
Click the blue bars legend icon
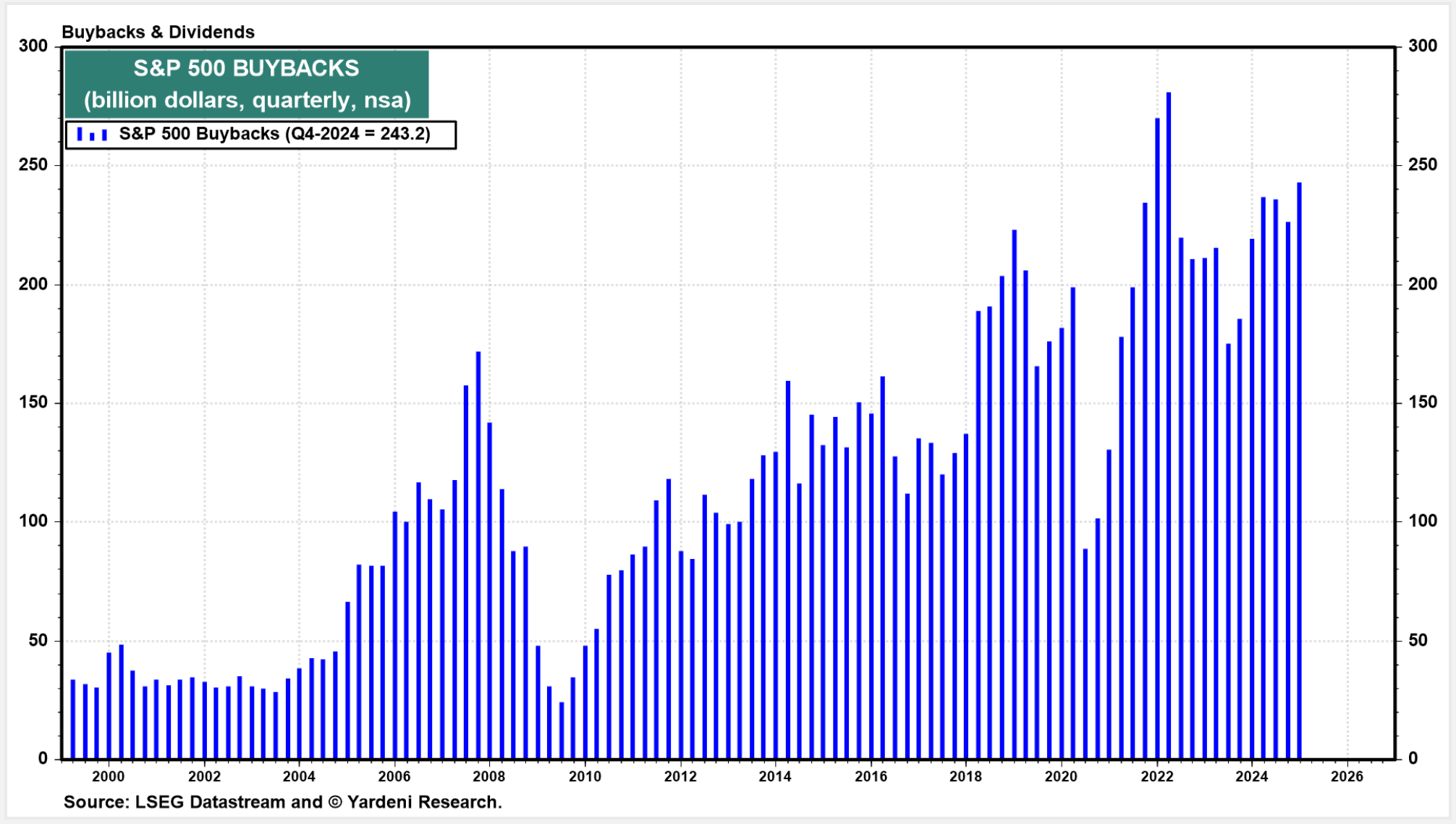93,135
